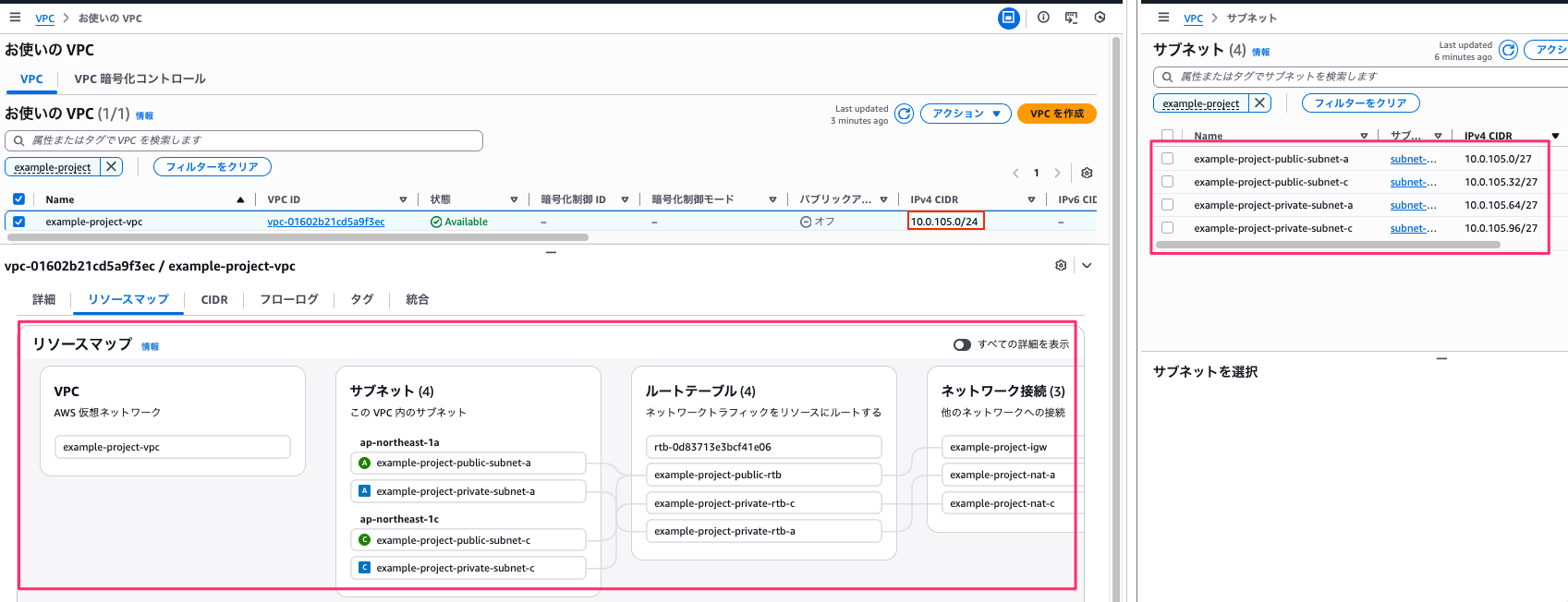Open VPC table preferences gear

click(1087, 173)
